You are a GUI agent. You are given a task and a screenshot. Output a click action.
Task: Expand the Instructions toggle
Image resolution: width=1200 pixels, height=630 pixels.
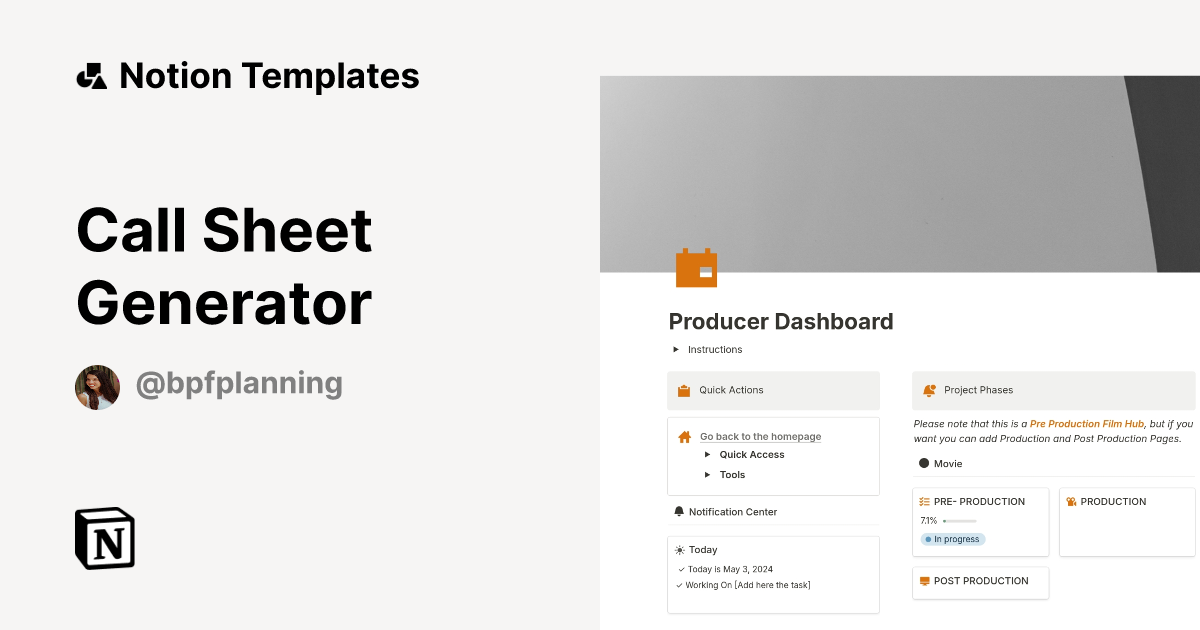click(x=676, y=350)
